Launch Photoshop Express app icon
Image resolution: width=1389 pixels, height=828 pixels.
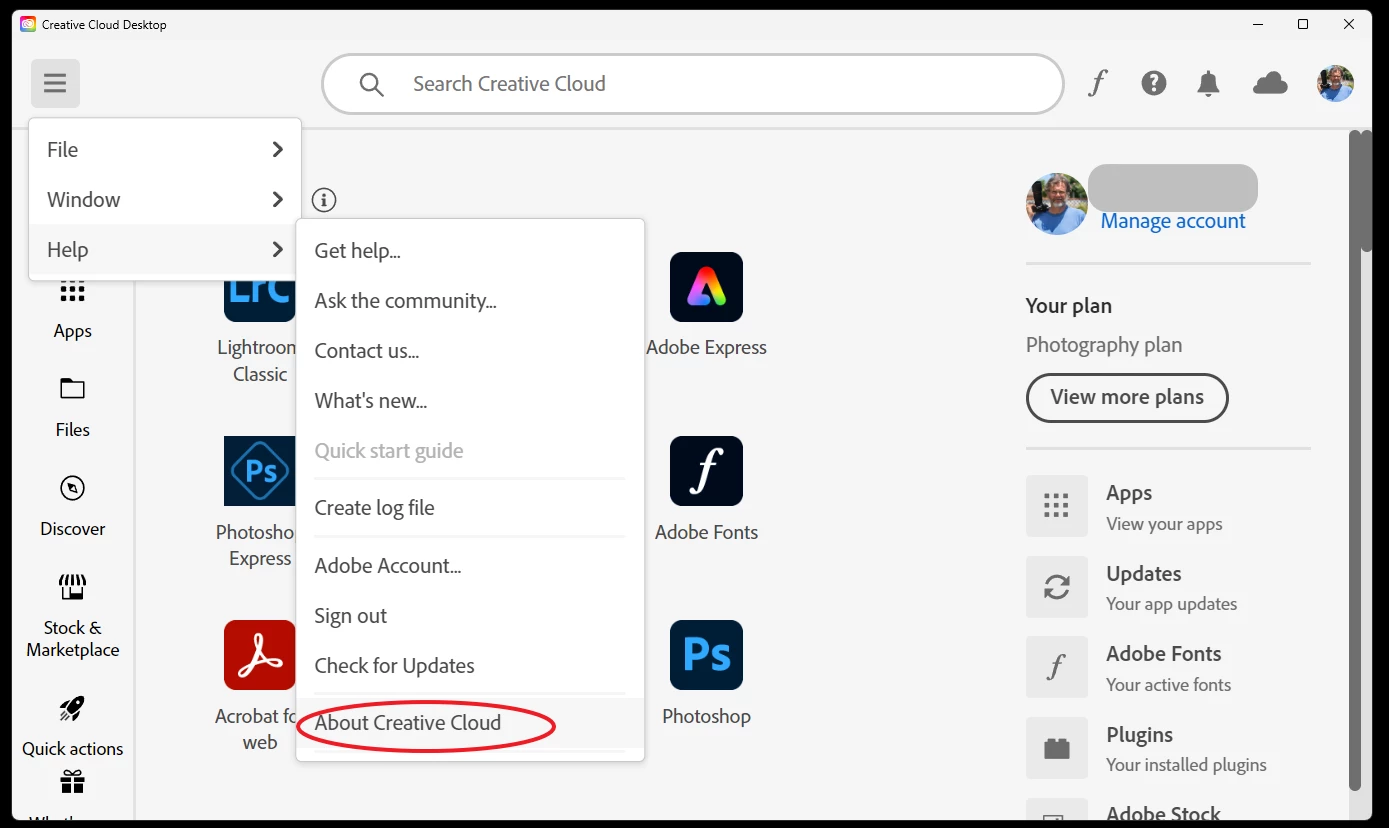[260, 471]
